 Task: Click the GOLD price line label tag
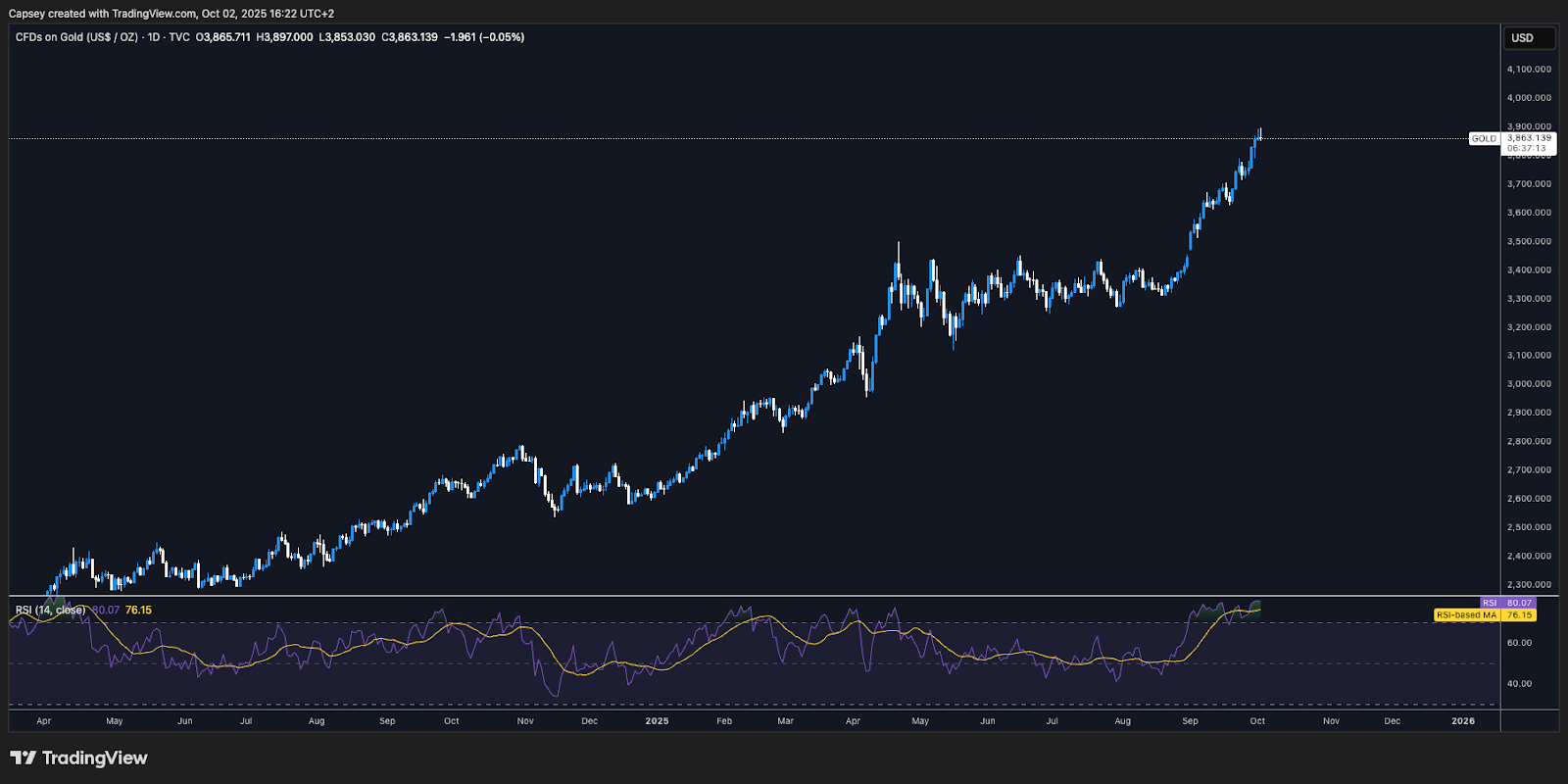1485,139
